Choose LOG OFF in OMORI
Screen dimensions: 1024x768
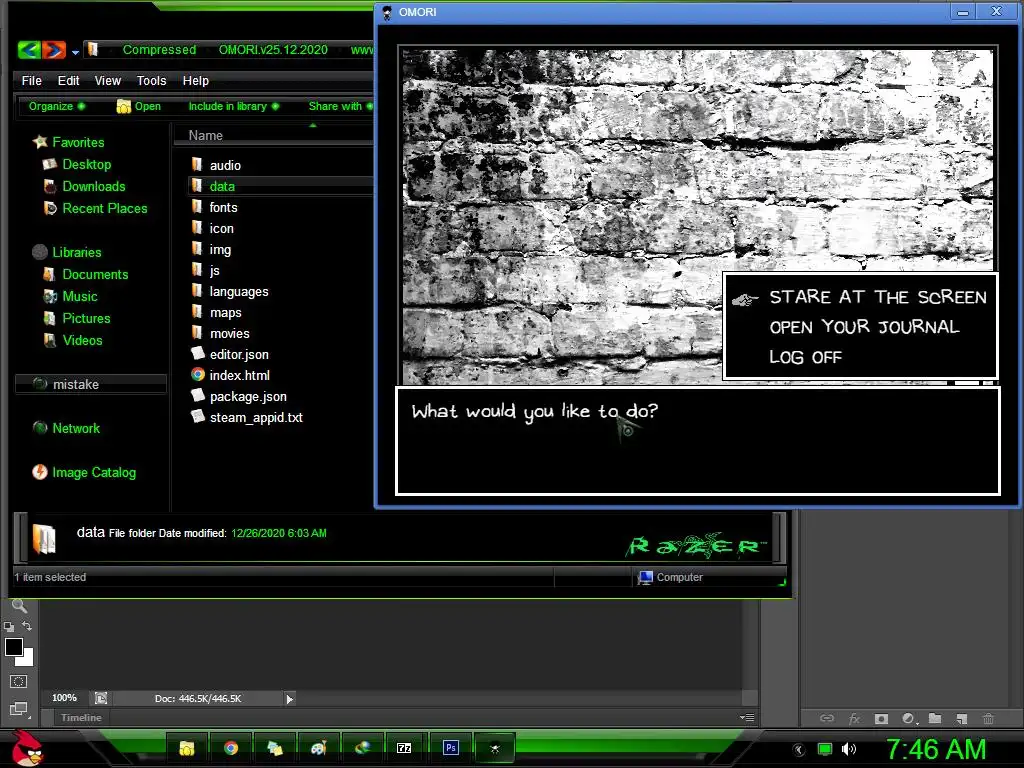click(x=805, y=357)
